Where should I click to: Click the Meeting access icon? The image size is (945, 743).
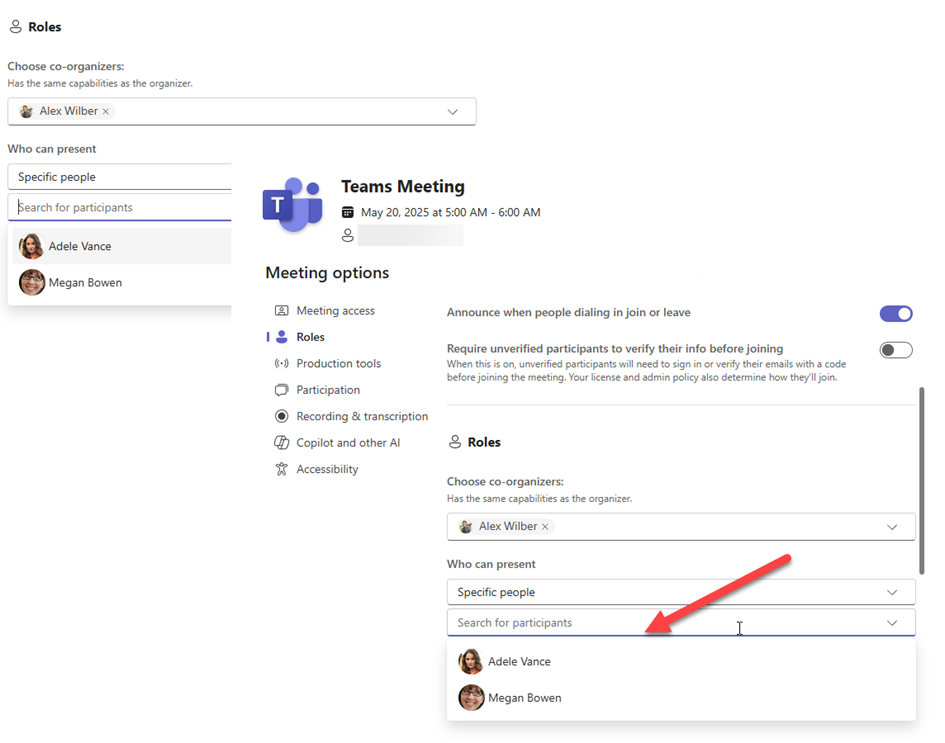(x=281, y=310)
